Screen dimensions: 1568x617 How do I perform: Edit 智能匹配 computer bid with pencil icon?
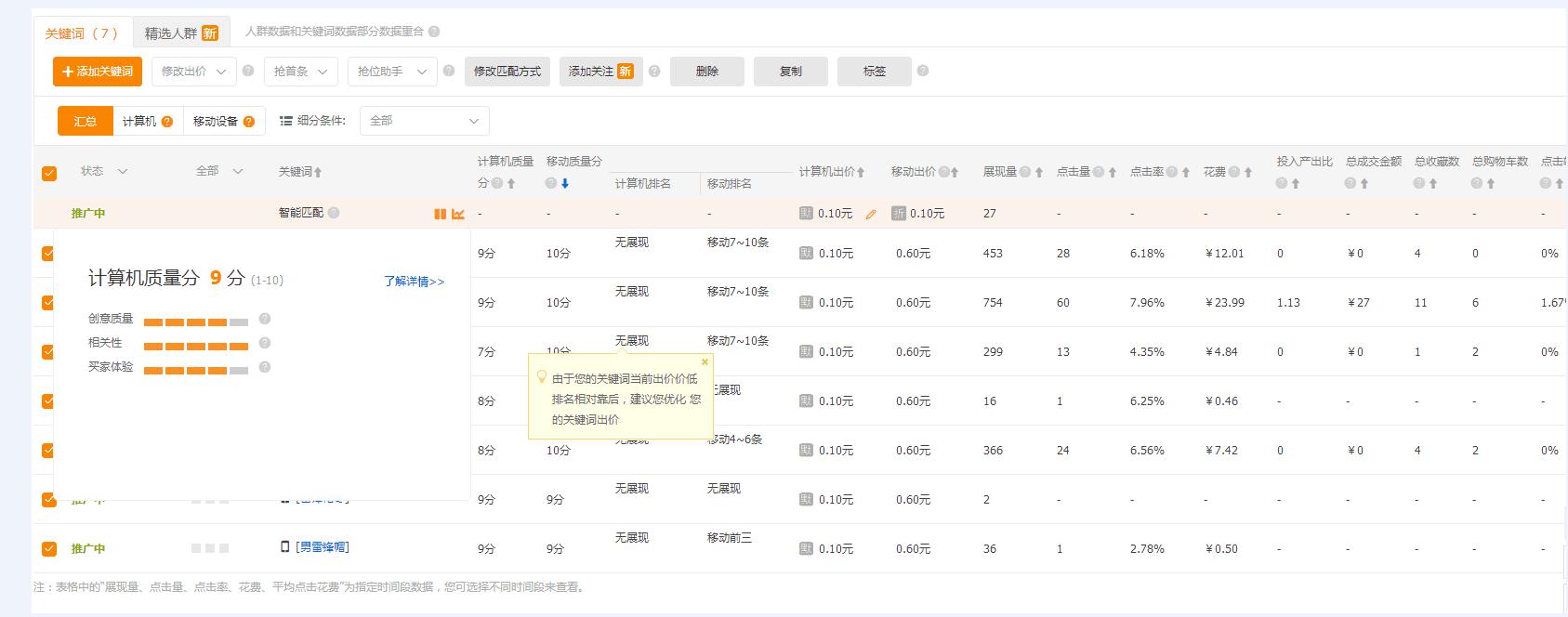coord(871,214)
